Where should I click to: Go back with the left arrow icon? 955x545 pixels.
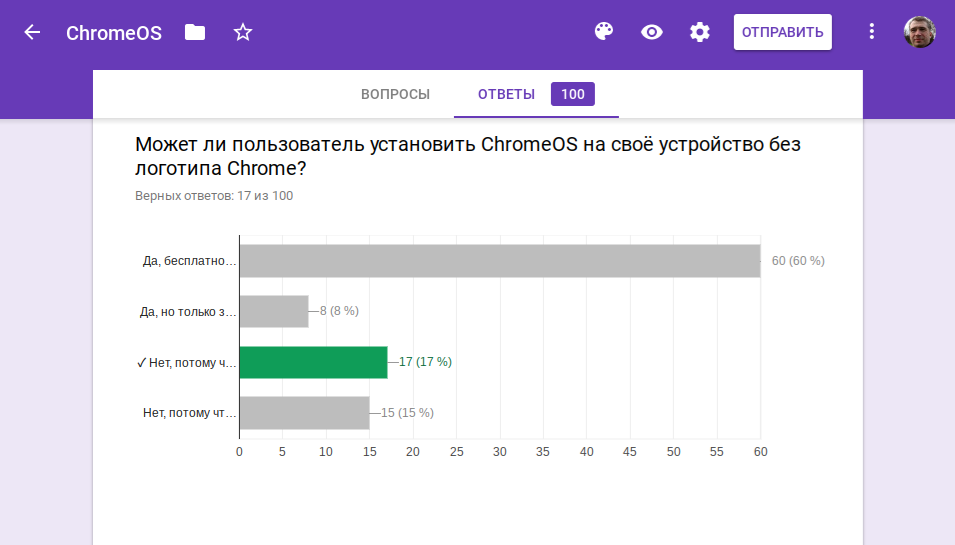[x=32, y=32]
